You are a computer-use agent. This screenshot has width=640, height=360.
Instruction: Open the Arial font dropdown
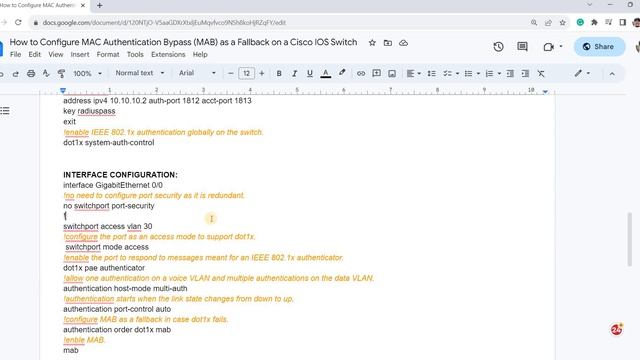click(197, 73)
